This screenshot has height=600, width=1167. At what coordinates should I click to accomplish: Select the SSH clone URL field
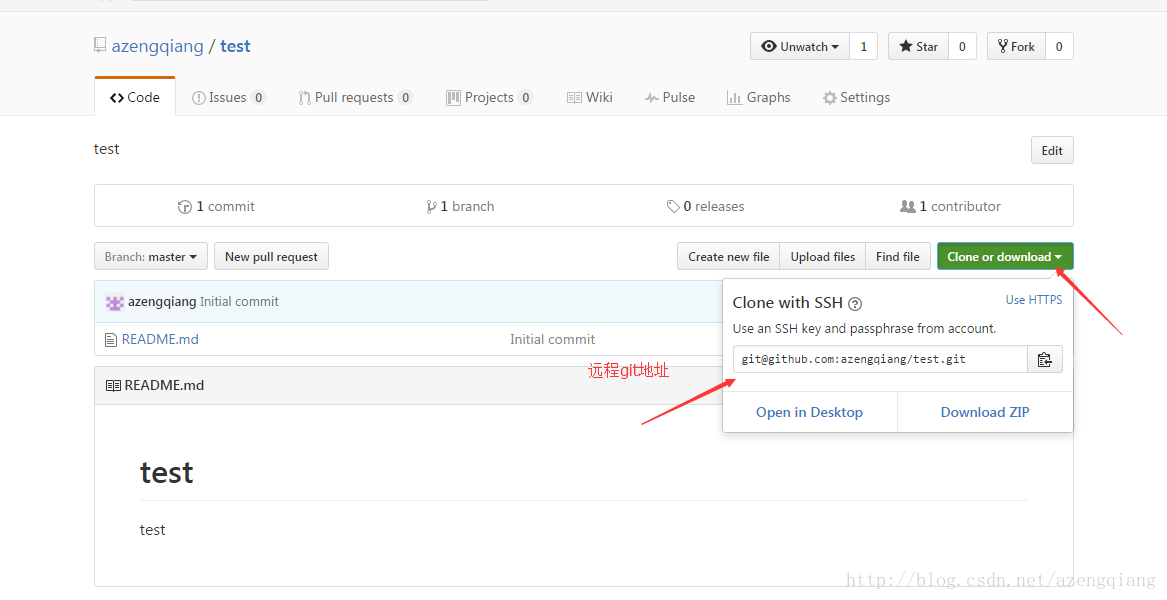pyautogui.click(x=880, y=359)
